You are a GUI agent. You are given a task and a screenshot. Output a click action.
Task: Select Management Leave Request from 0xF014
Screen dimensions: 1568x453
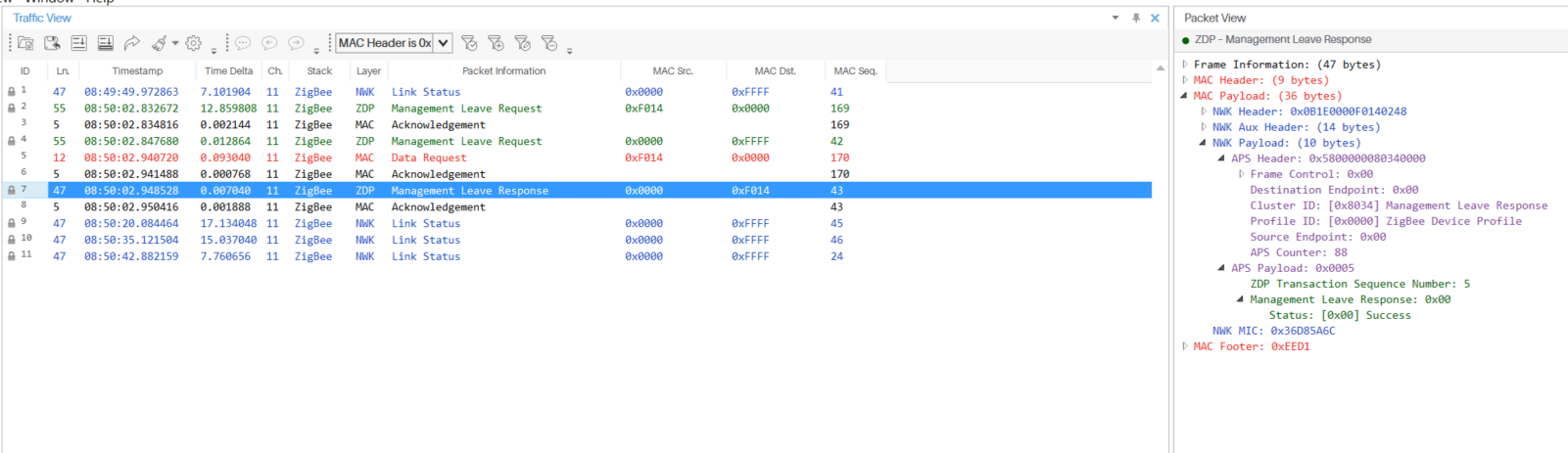click(x=578, y=109)
